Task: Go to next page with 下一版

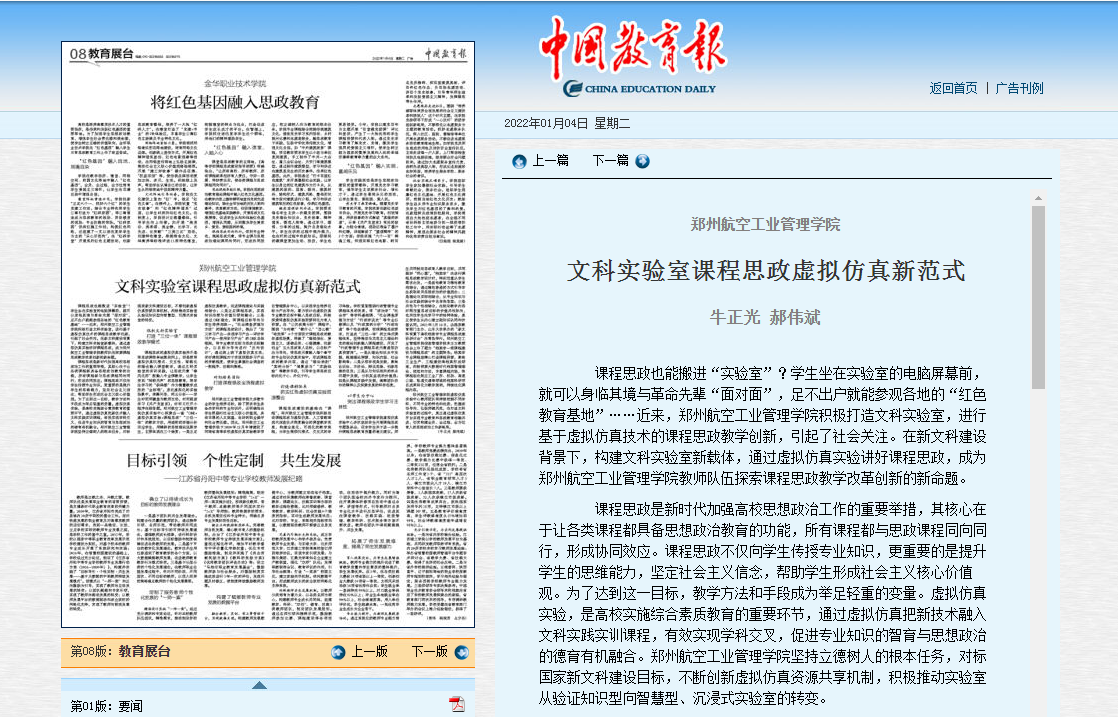Action: 430,651
